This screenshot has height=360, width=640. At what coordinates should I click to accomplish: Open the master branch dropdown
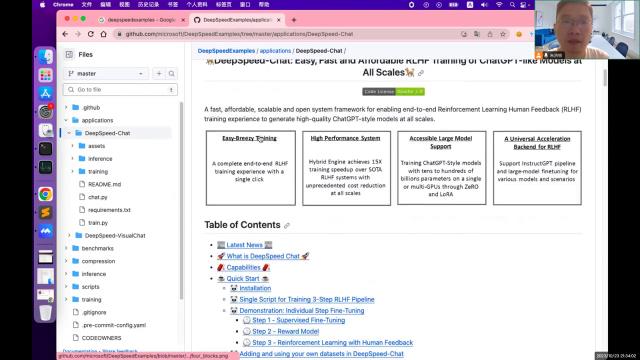pyautogui.click(x=106, y=73)
